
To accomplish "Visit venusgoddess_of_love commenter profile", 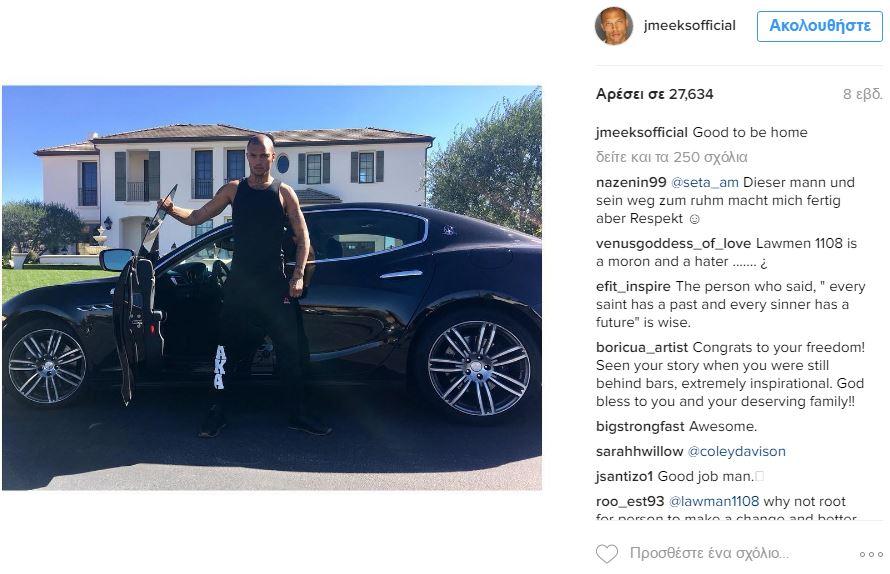I will click(673, 244).
